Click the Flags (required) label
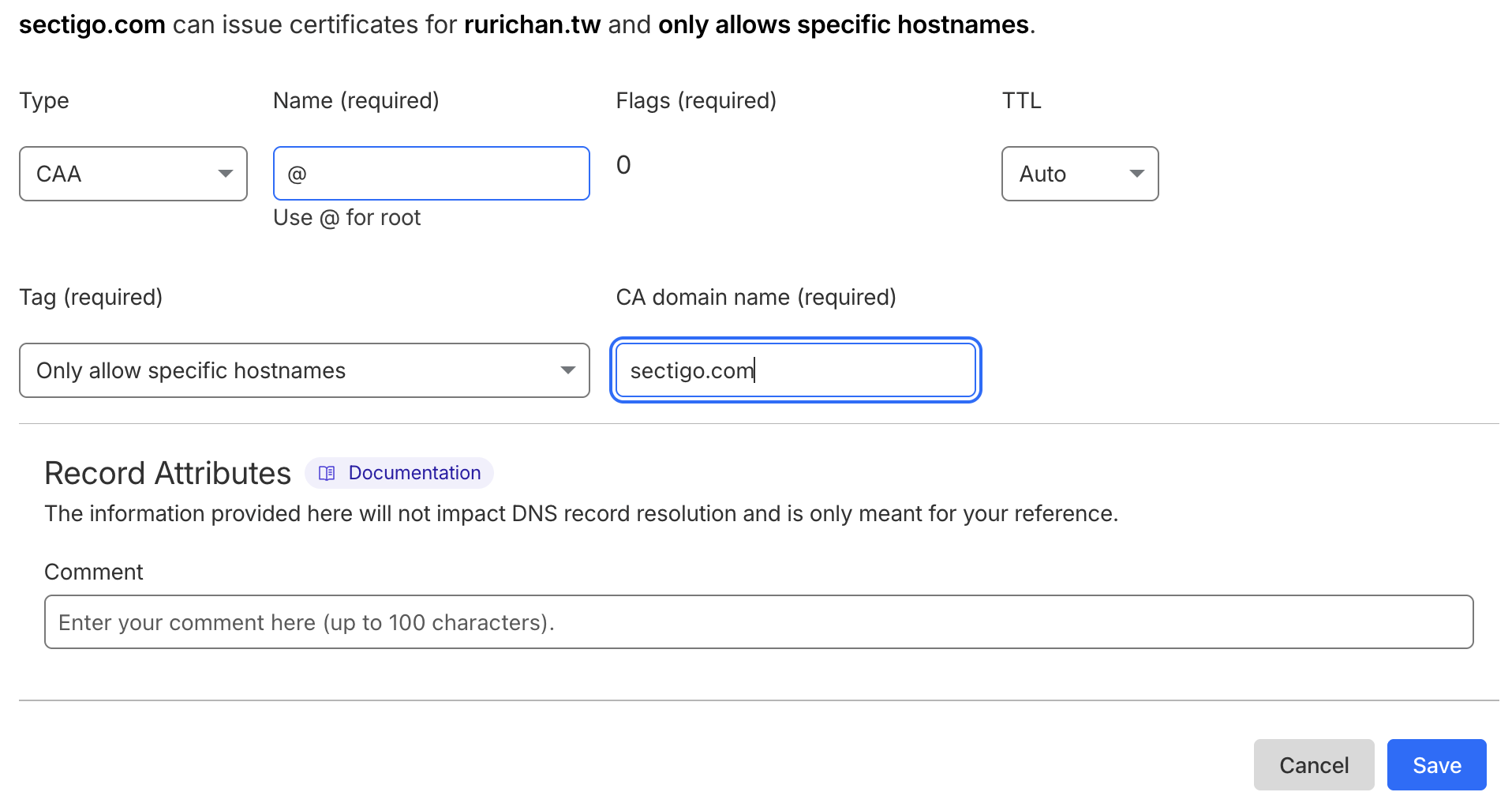Viewport: 1512px width, 807px height. click(696, 101)
